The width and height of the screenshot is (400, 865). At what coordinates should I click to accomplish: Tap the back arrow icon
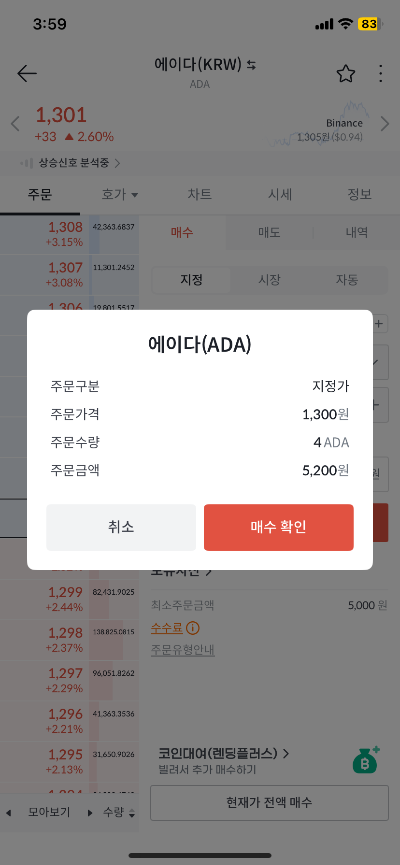click(26, 73)
